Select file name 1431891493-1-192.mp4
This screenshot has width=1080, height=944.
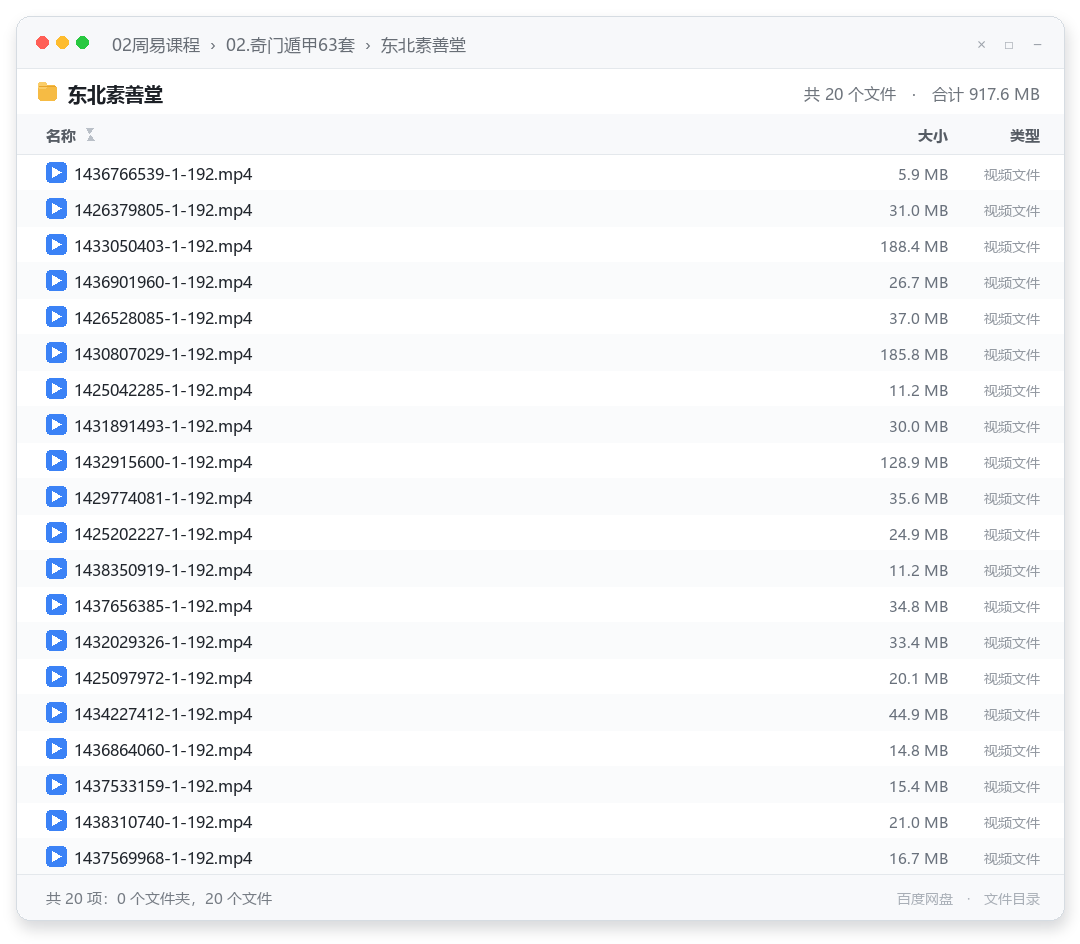[163, 426]
